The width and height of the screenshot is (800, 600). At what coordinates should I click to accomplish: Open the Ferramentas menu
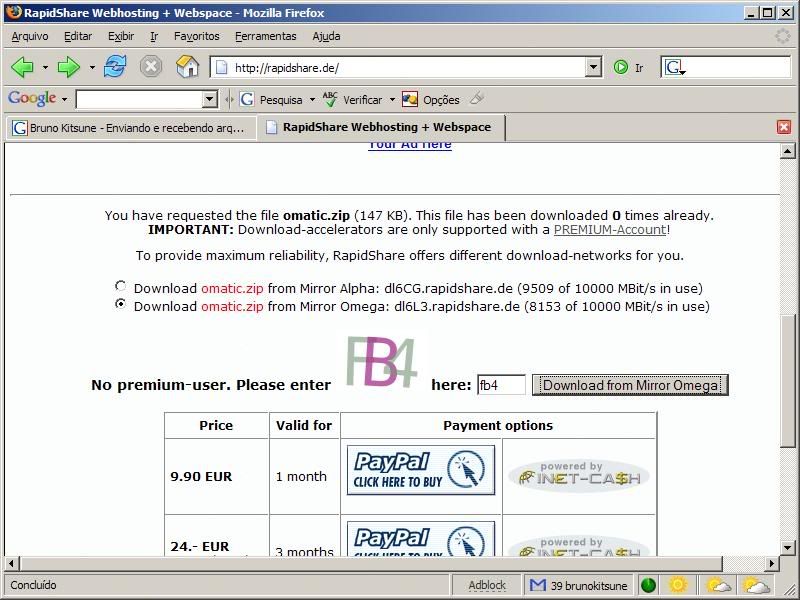(x=265, y=36)
